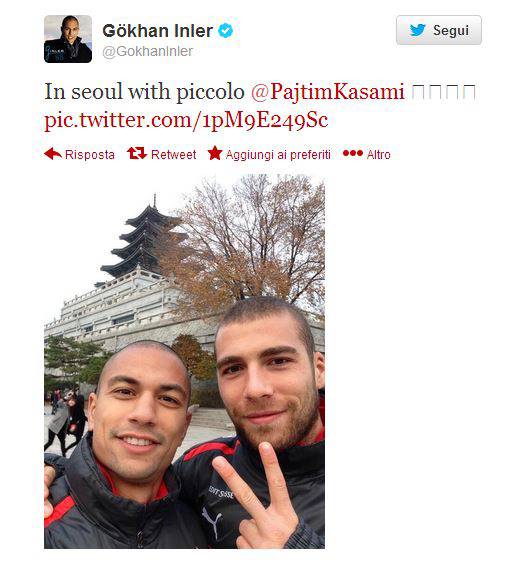Image resolution: width=513 pixels, height=563 pixels.
Task: Click the reply arrow icon
Action: click(x=53, y=154)
